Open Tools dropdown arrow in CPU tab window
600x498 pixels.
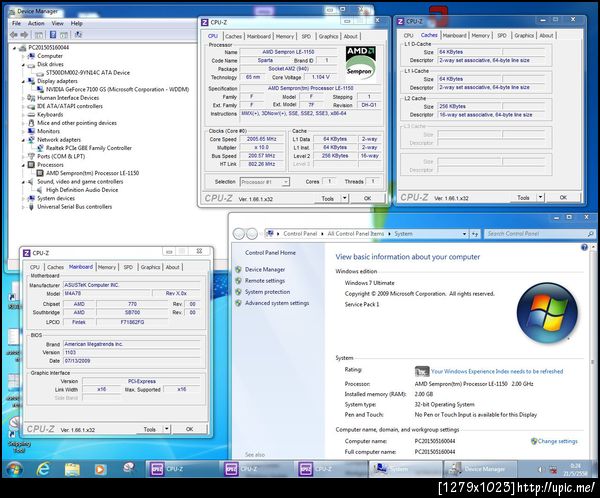[x=345, y=198]
